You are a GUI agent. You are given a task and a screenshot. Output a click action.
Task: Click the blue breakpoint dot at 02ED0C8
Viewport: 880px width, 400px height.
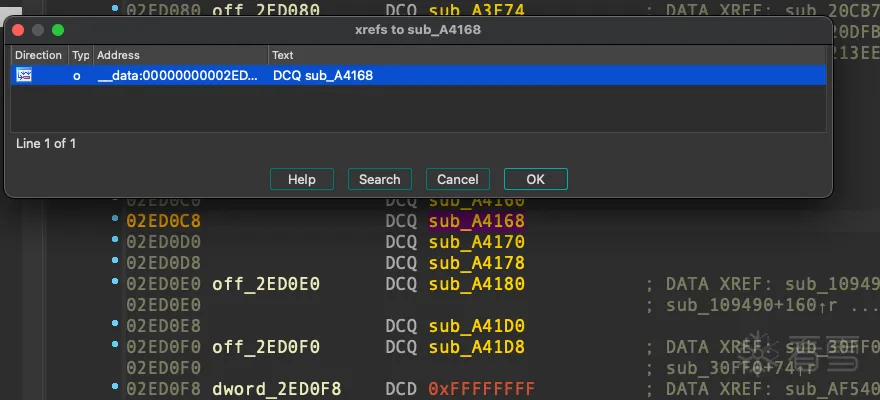pyautogui.click(x=116, y=220)
